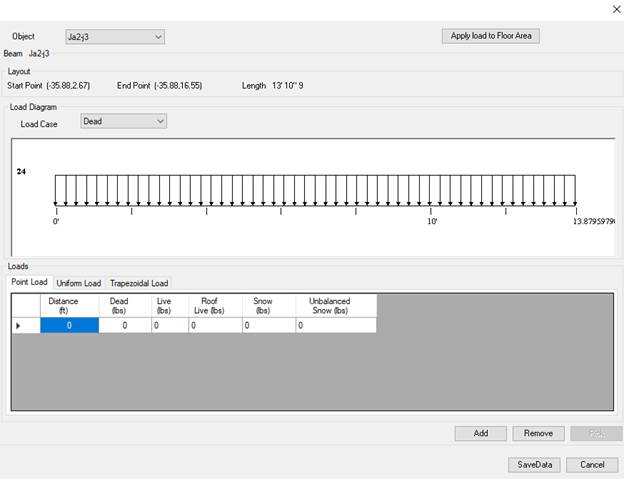Select the Snow (lbs) cell in first row
Screen dimensions: 624x479
269,325
